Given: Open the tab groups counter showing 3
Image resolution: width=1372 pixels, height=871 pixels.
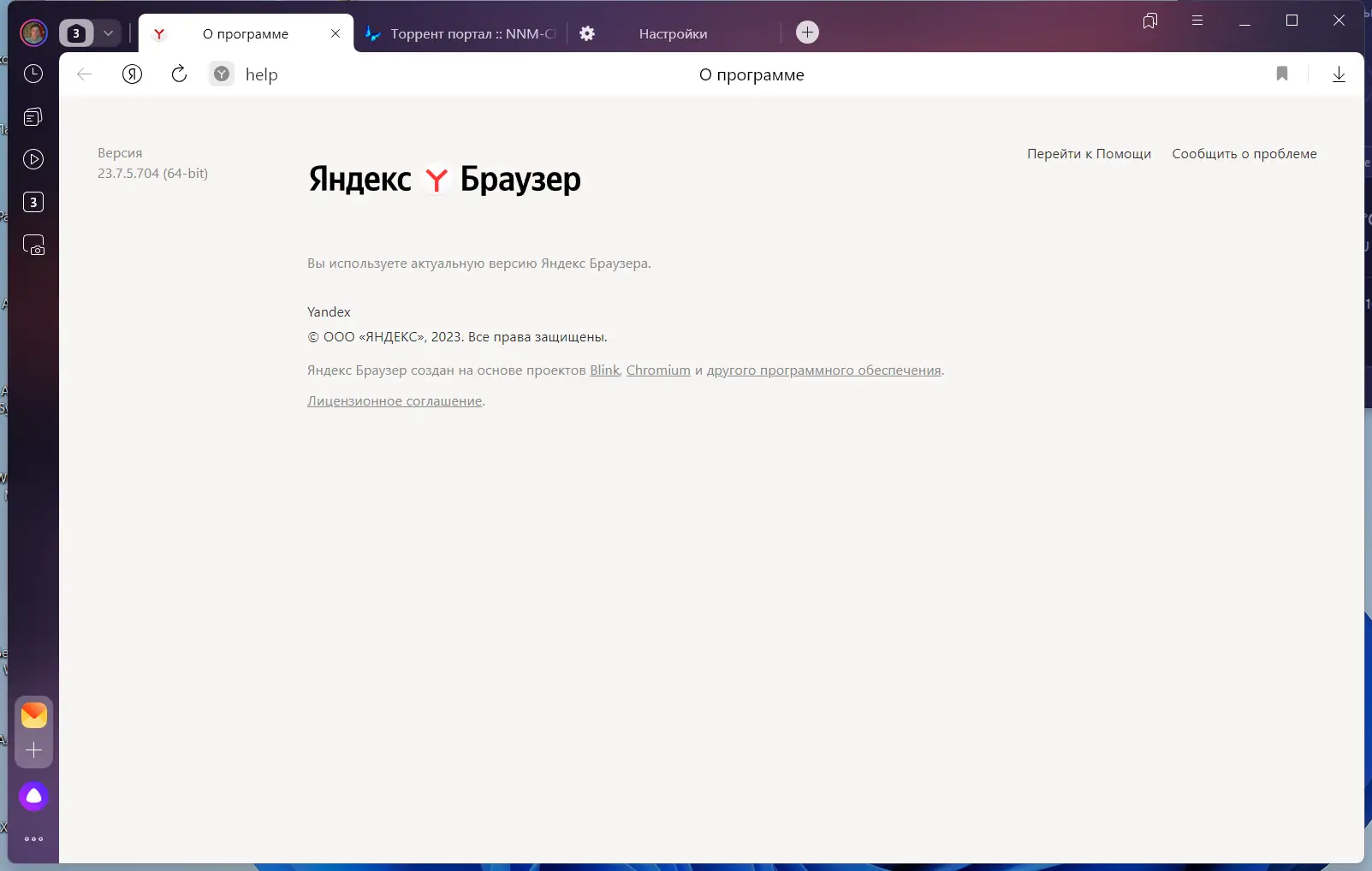Looking at the screenshot, I should point(75,33).
